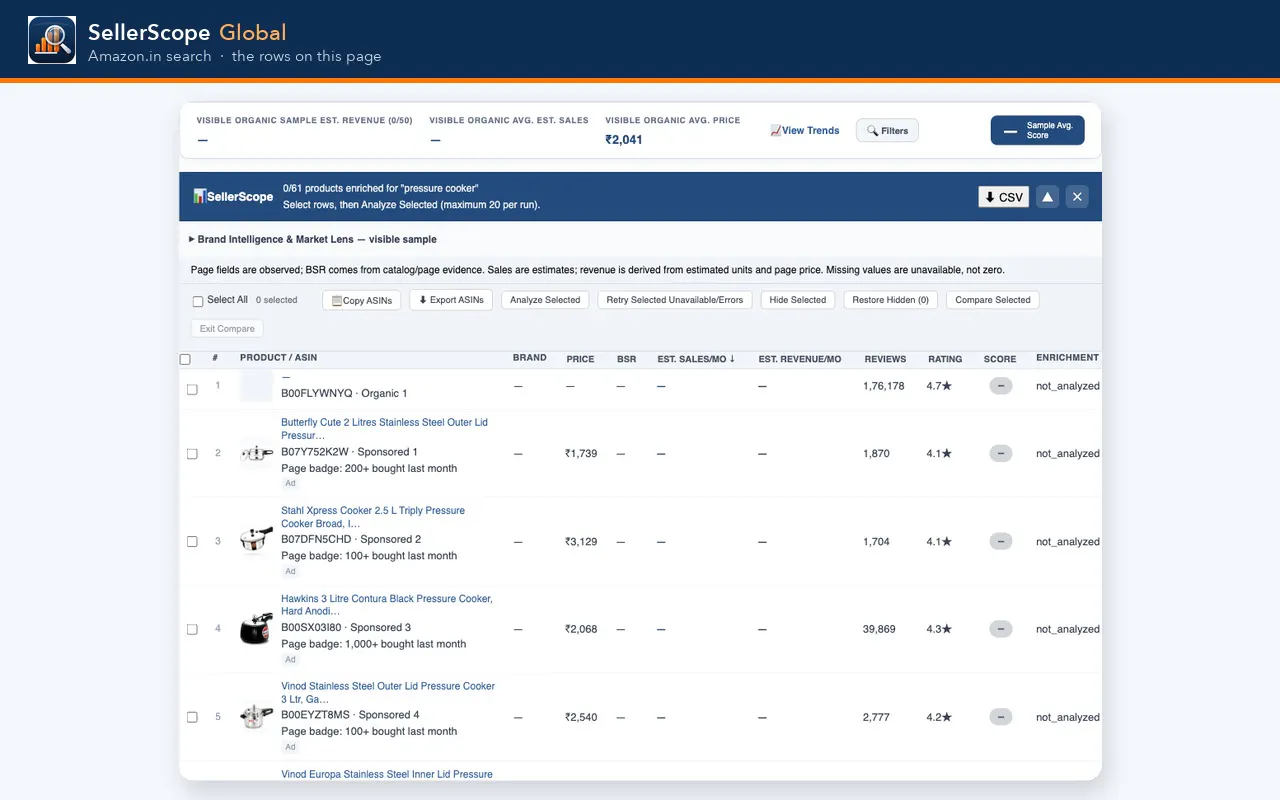Click the Reviews column header
Image resolution: width=1280 pixels, height=800 pixels.
[885, 359]
